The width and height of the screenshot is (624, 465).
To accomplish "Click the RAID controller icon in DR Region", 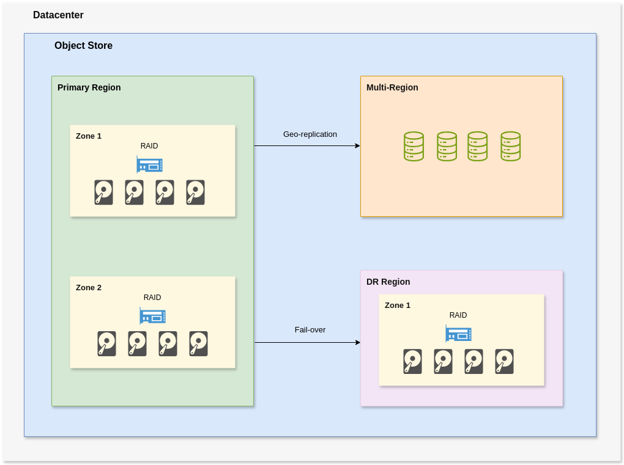I will pyautogui.click(x=458, y=333).
